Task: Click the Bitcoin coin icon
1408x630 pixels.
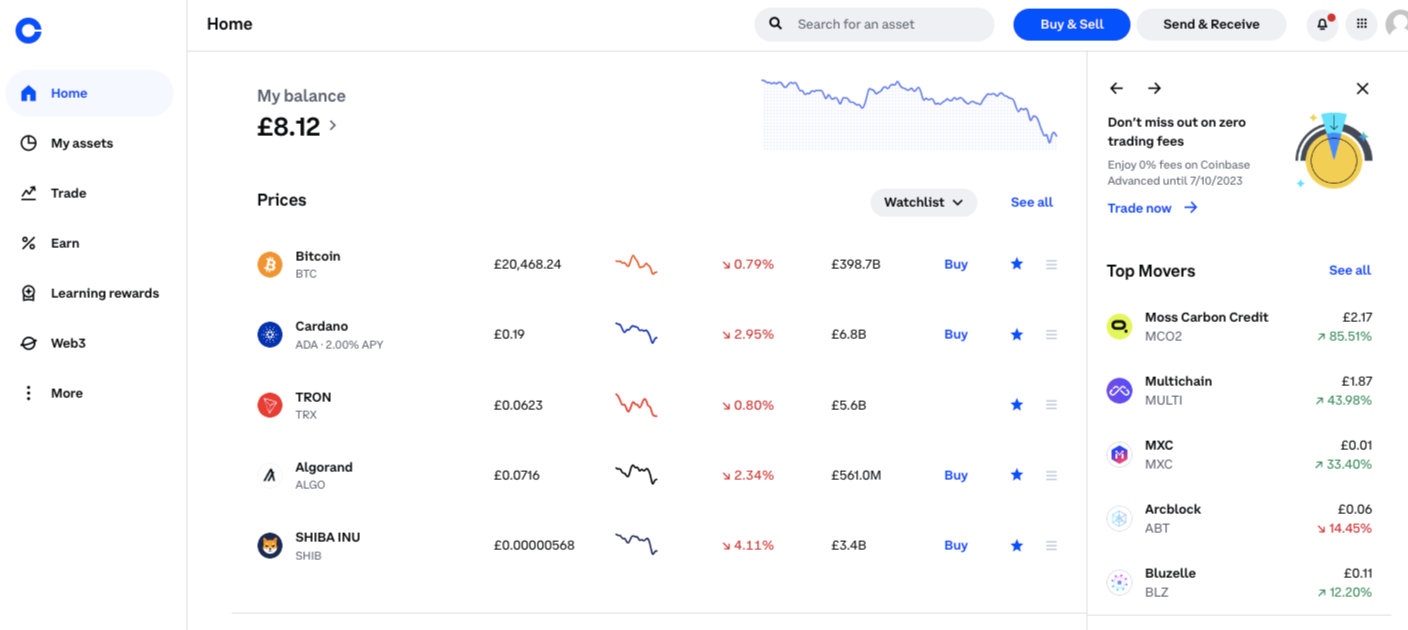Action: pyautogui.click(x=270, y=265)
